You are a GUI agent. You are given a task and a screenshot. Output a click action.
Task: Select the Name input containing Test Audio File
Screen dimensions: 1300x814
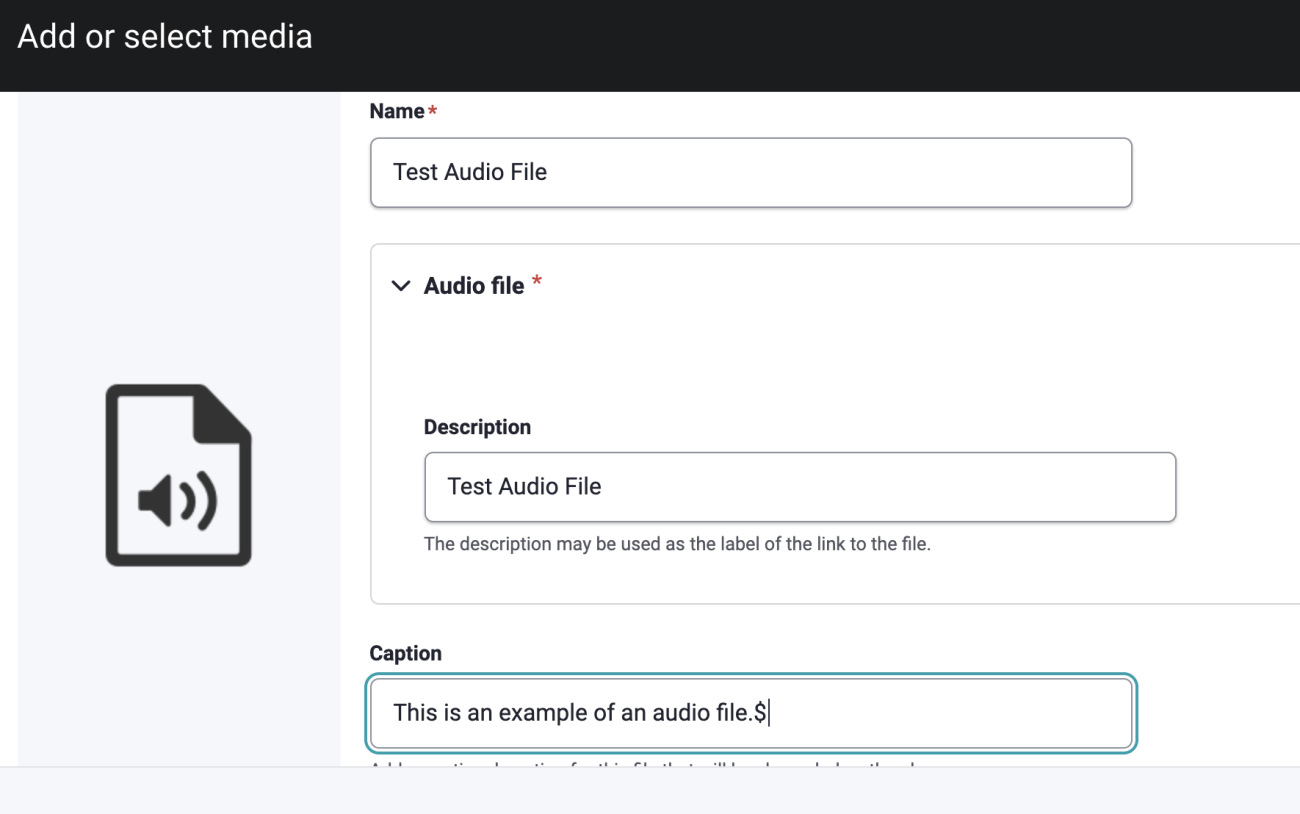(x=750, y=172)
